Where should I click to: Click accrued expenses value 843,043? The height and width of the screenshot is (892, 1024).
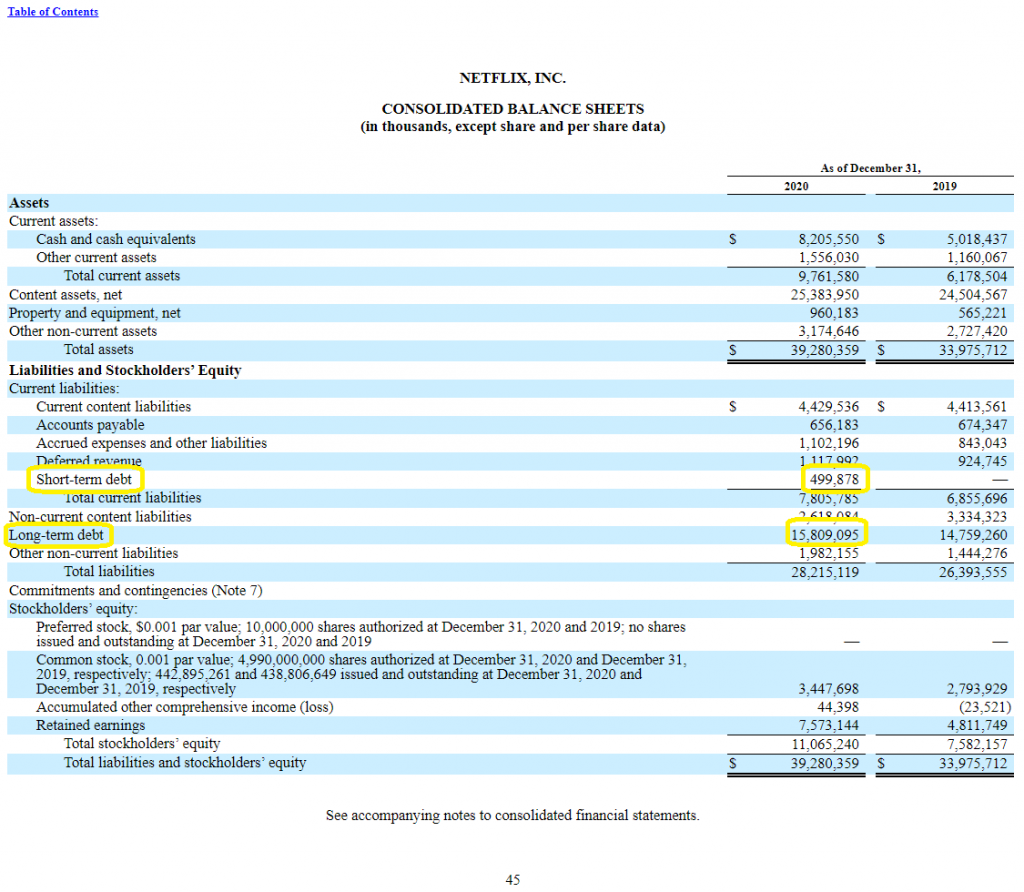[x=982, y=444]
